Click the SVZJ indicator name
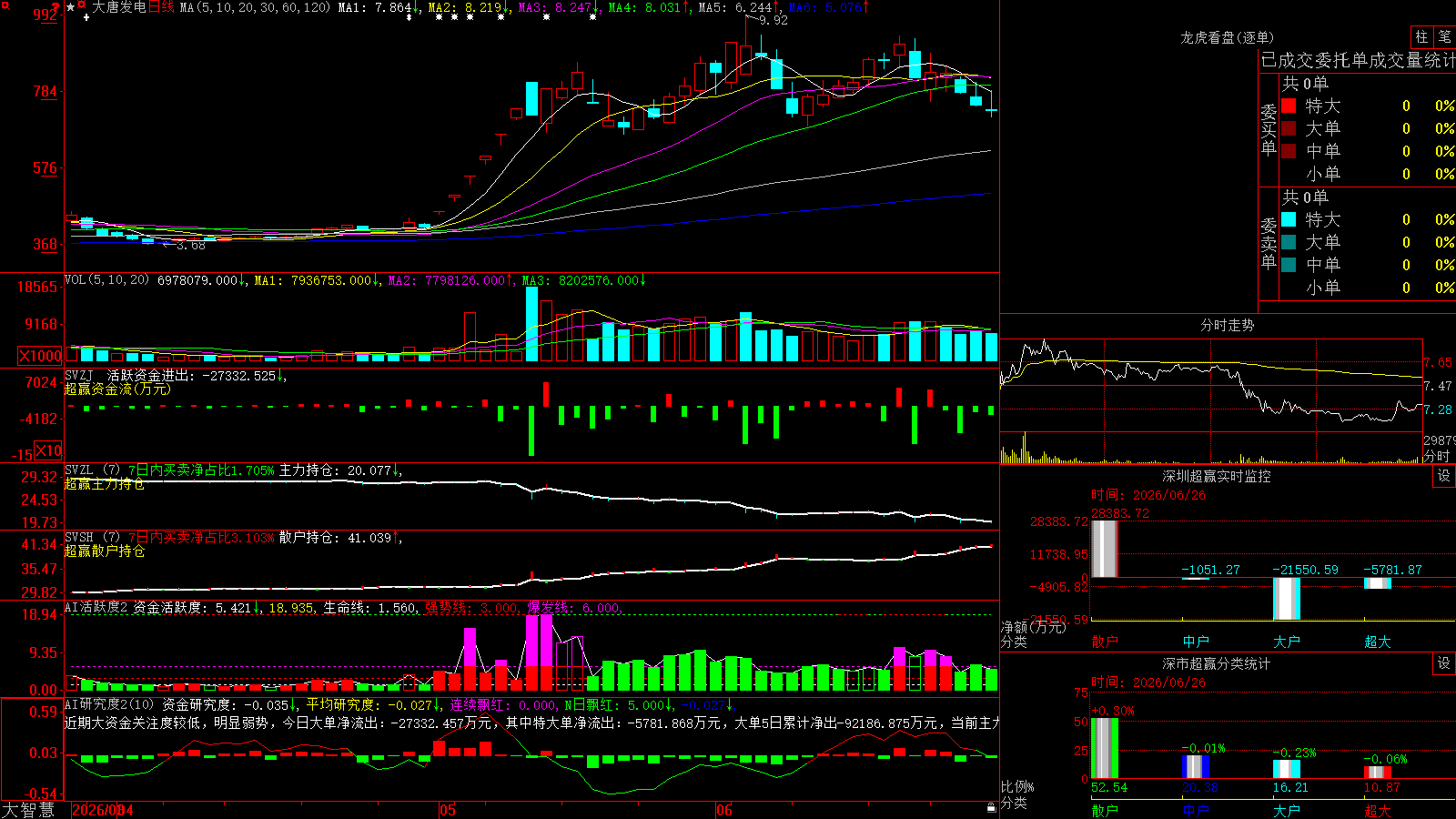The image size is (1456, 819). (x=79, y=375)
